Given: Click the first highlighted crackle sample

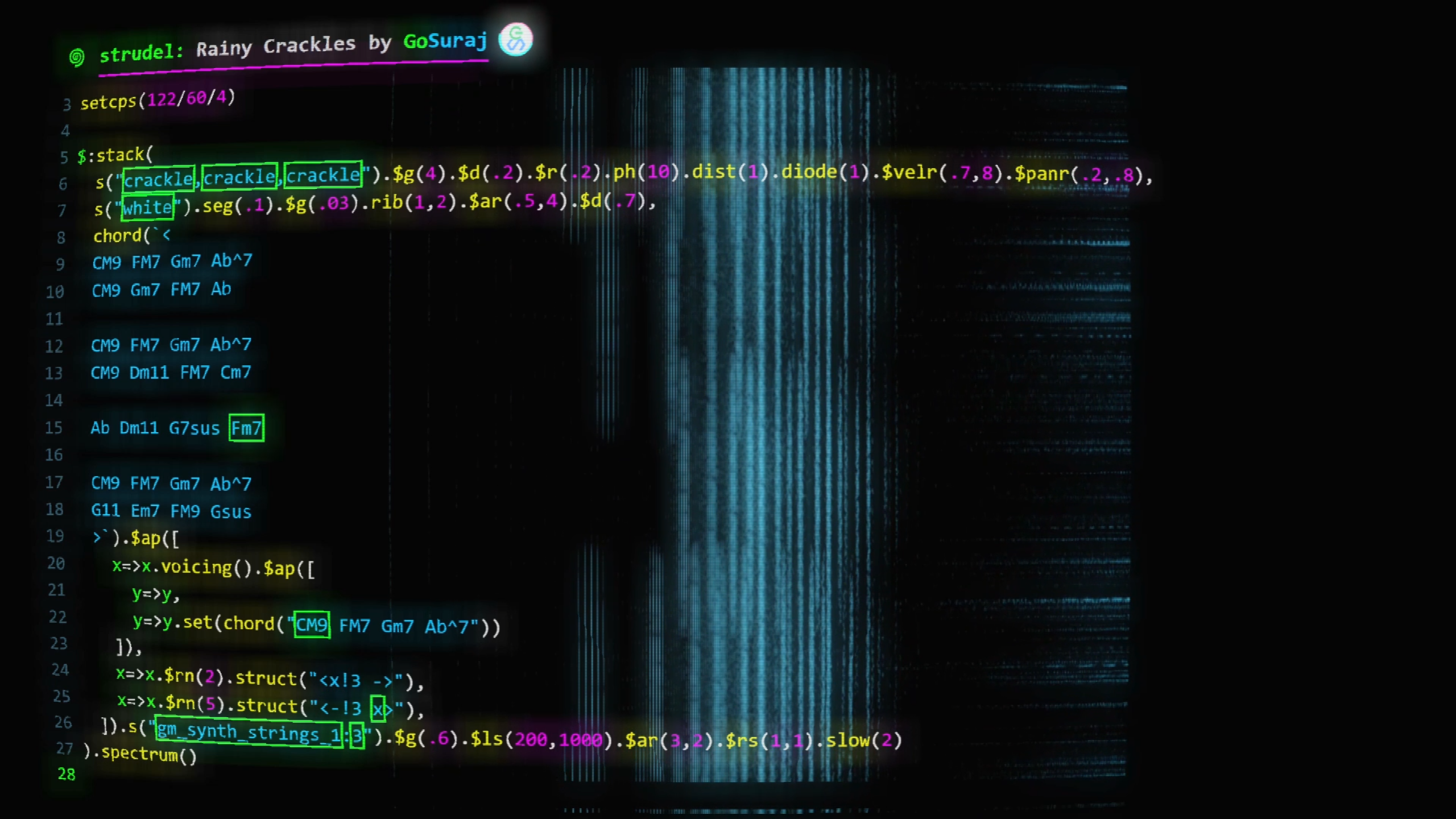Looking at the screenshot, I should [159, 179].
